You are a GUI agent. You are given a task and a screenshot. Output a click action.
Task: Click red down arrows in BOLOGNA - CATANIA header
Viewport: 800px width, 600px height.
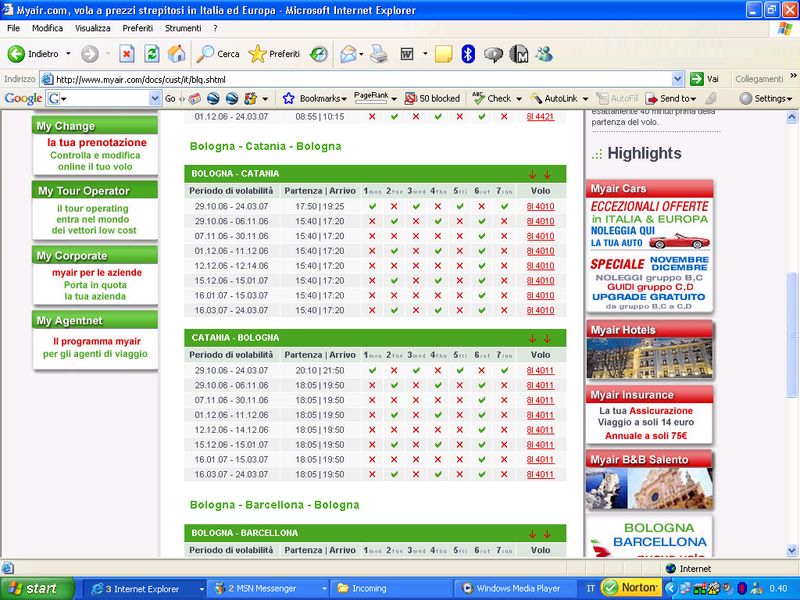540,174
